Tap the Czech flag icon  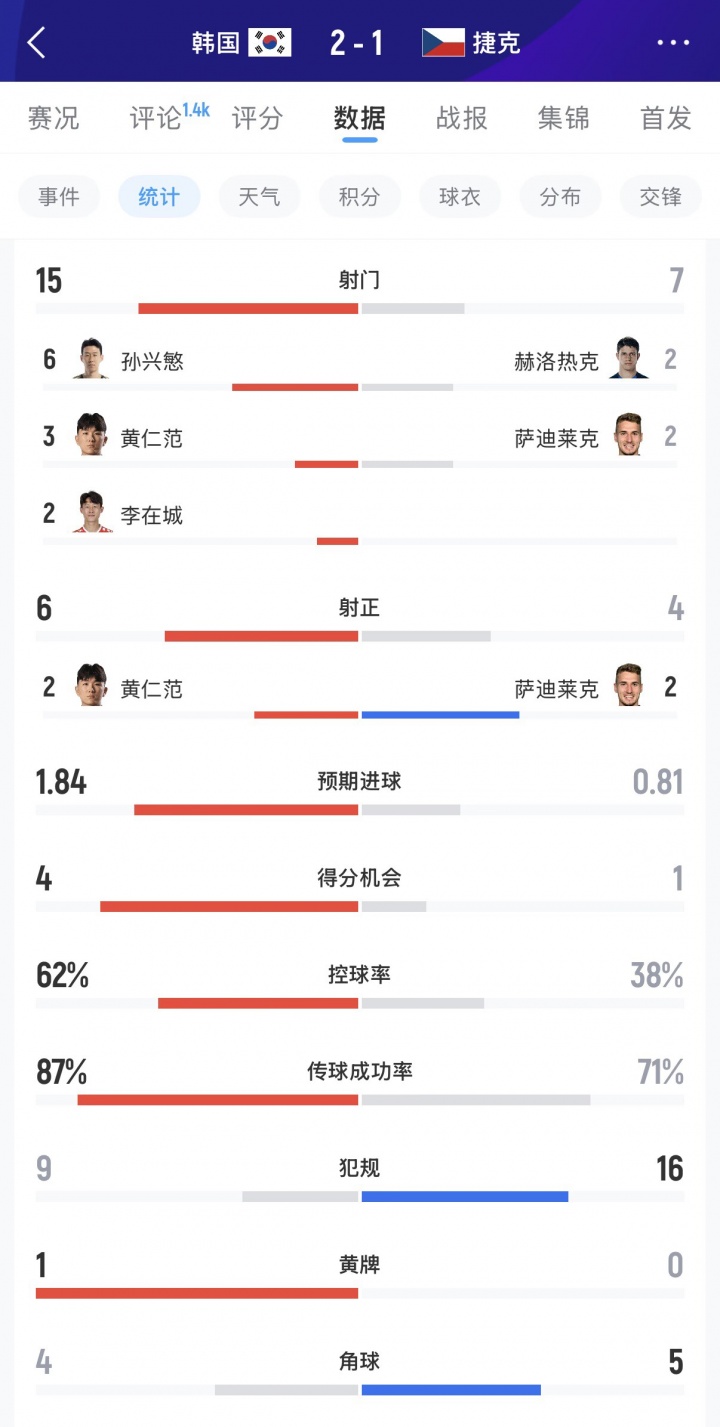pos(443,42)
